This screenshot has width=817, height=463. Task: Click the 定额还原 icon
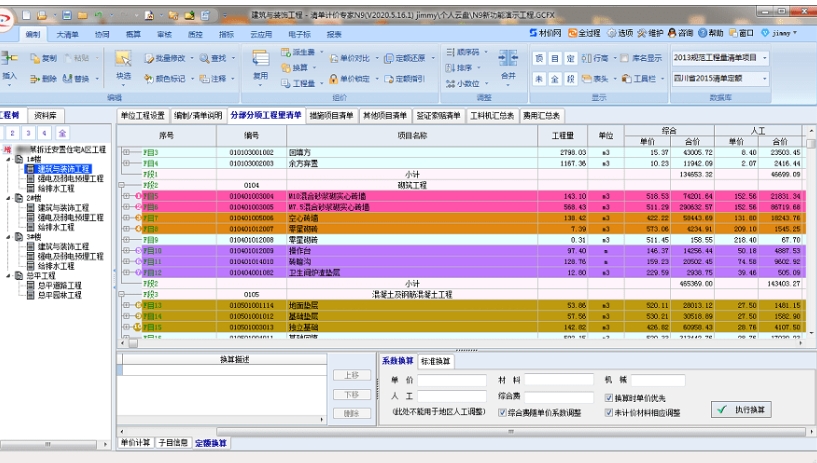pos(389,58)
